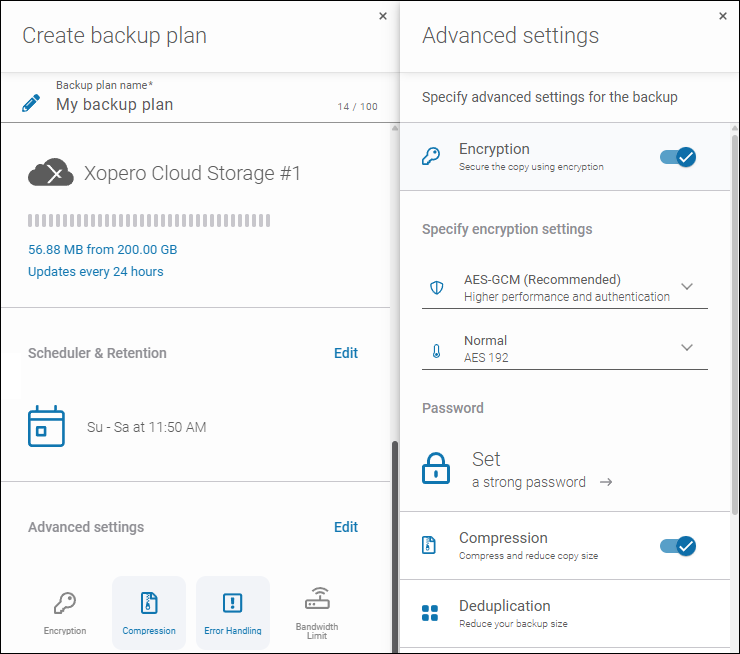Screen dimensions: 740x654
Task: Click '56.88 MB from 200.00 GB' link
Action: click(x=102, y=250)
